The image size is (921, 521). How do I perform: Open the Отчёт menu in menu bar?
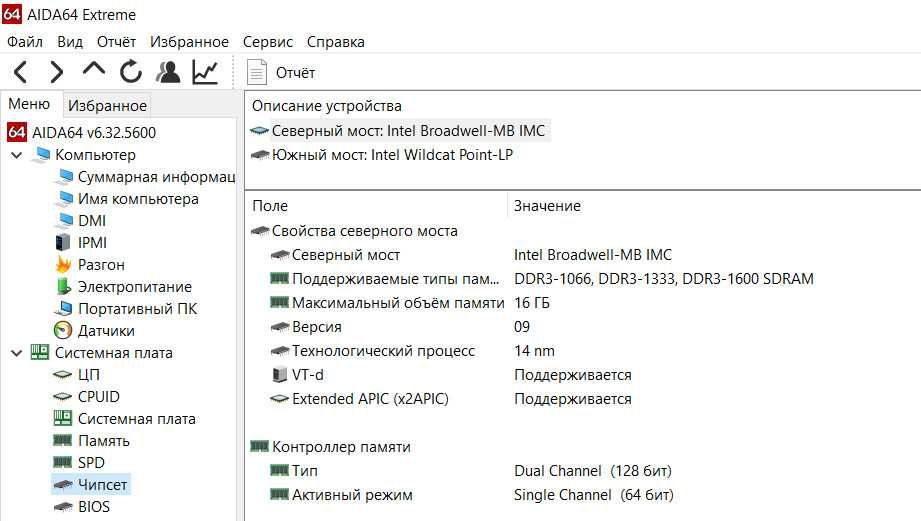click(116, 42)
